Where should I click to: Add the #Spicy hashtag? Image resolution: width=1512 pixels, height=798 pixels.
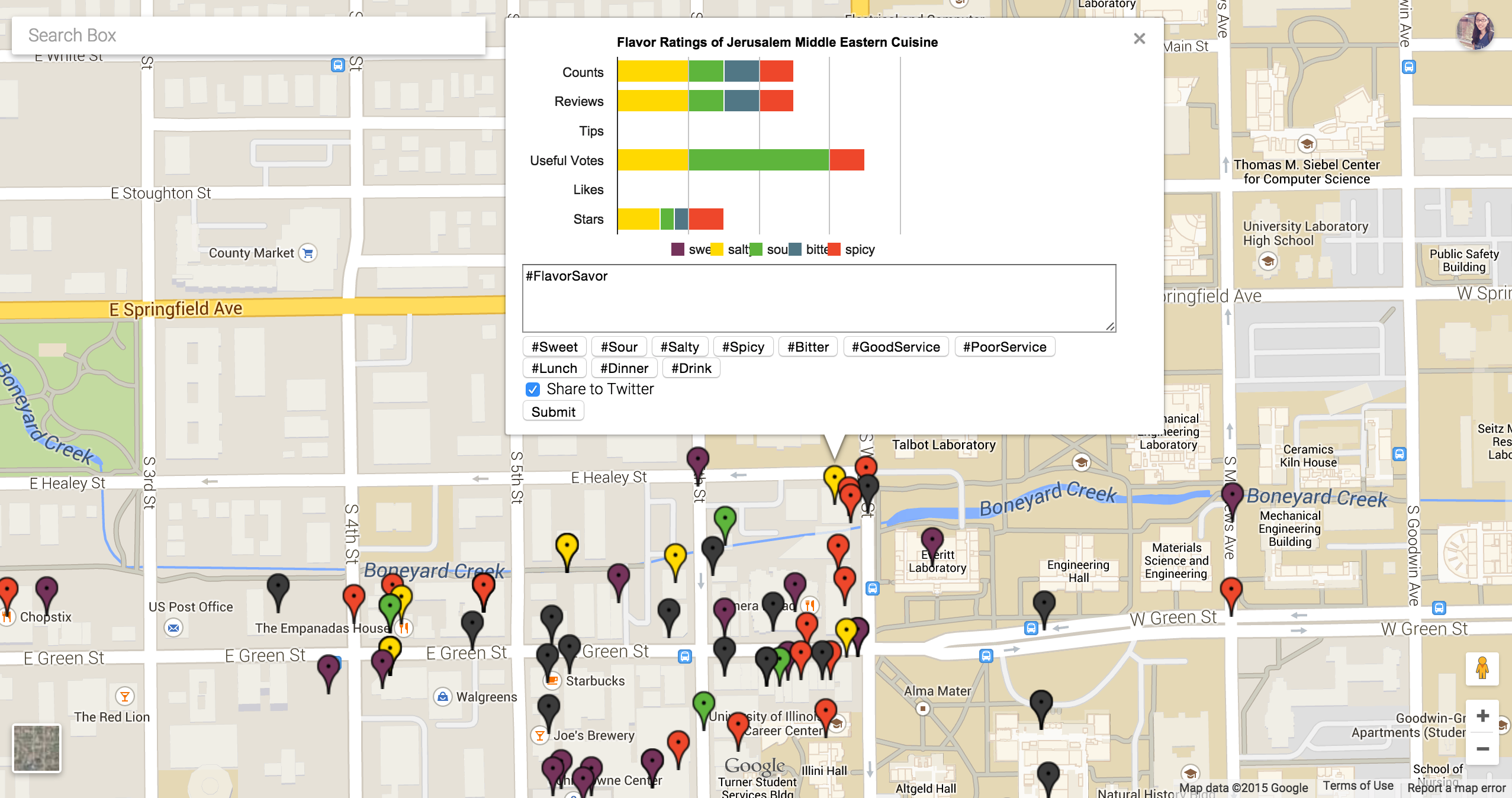tap(742, 347)
